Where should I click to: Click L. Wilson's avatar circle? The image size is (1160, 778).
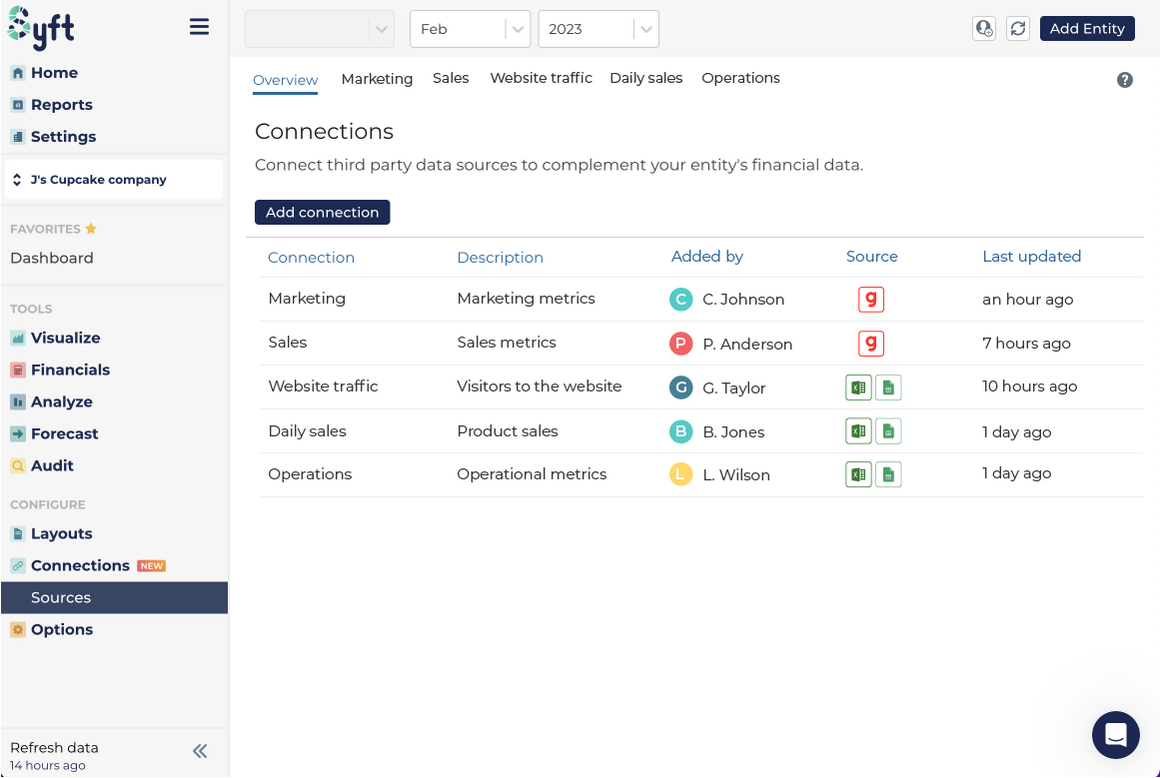point(681,474)
